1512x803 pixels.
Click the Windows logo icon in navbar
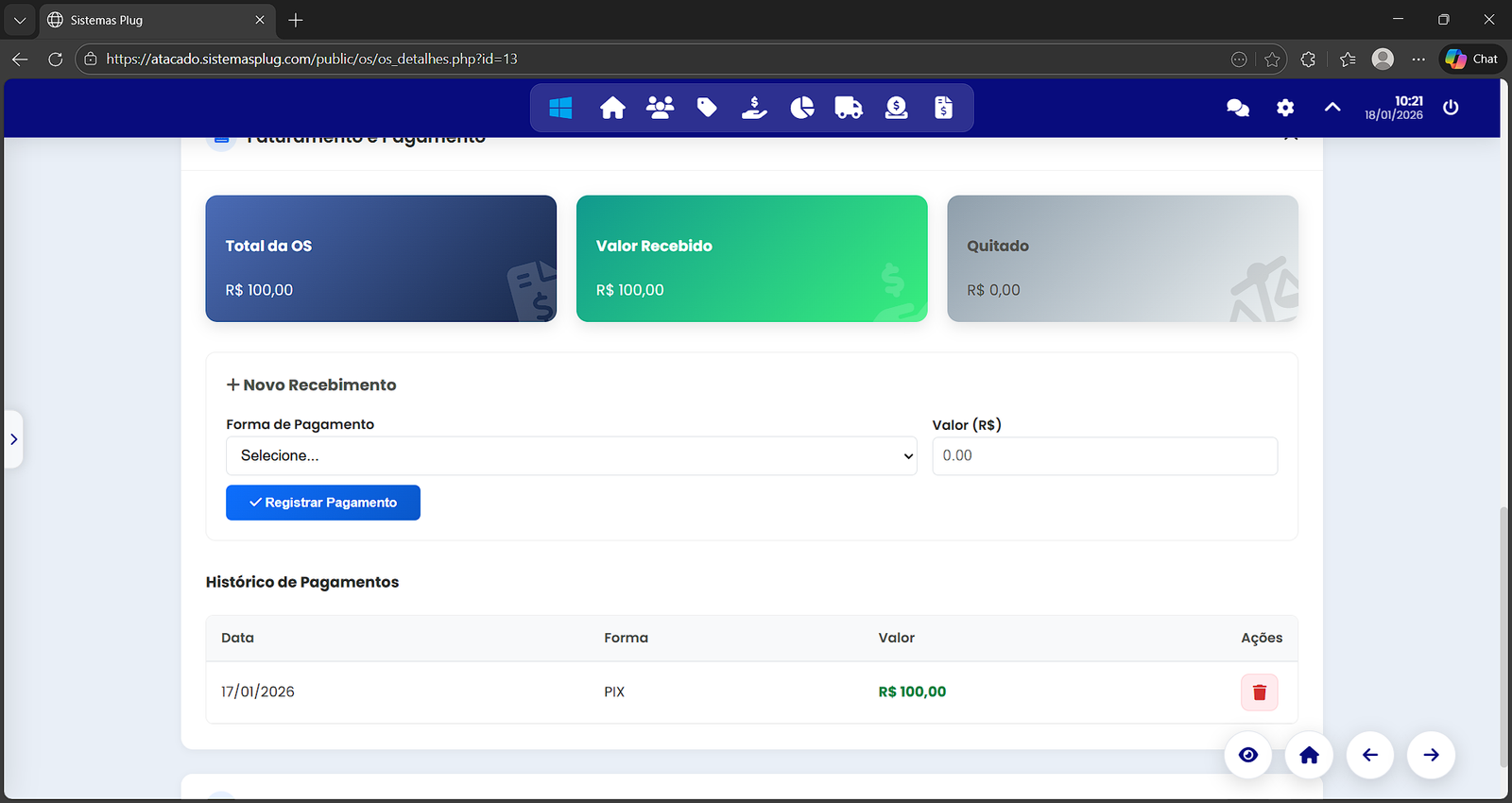[560, 108]
